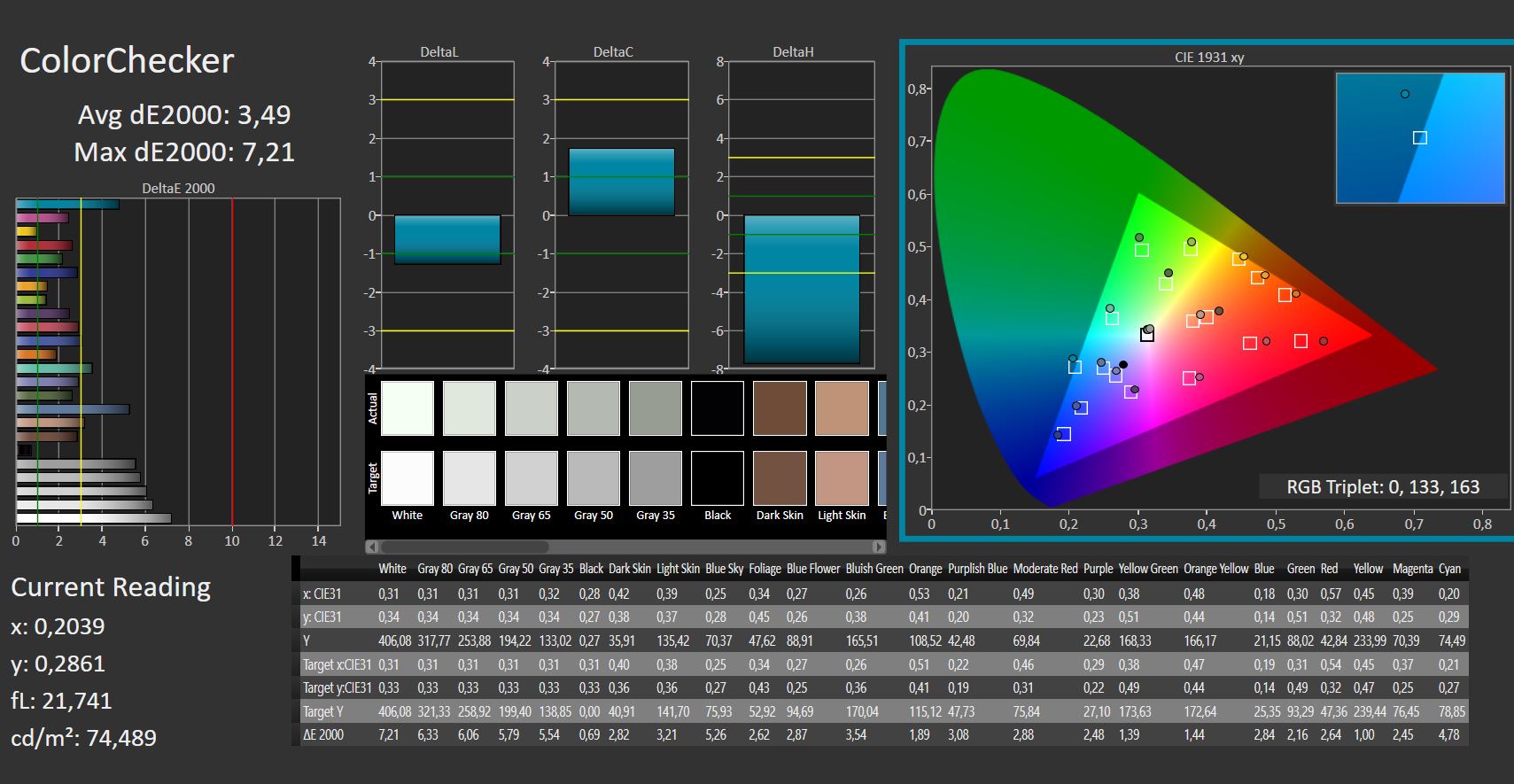The image size is (1514, 784).
Task: Select the Actual Dark Skin swatch
Action: coord(780,408)
